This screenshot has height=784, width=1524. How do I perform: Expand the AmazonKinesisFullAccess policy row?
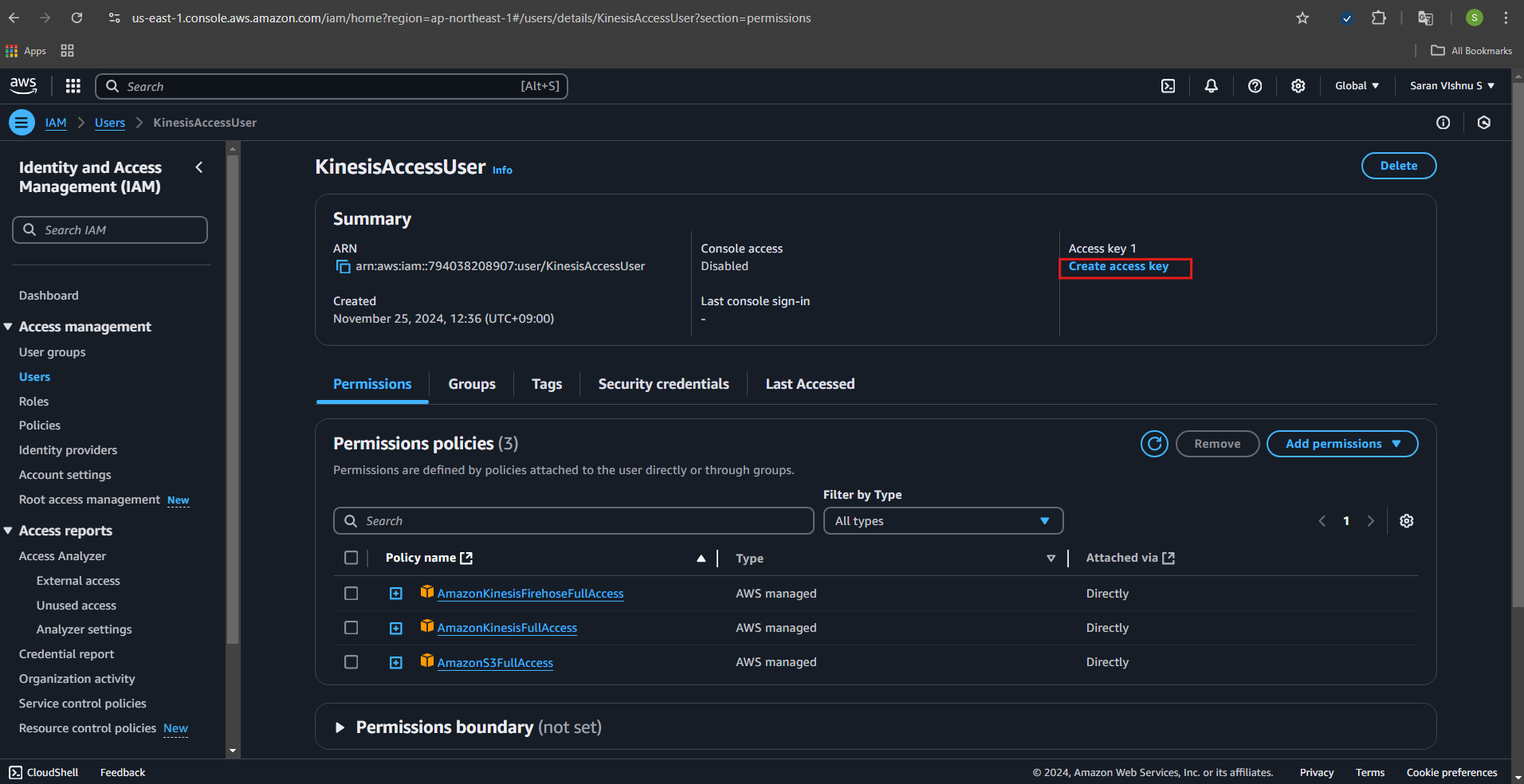(395, 629)
